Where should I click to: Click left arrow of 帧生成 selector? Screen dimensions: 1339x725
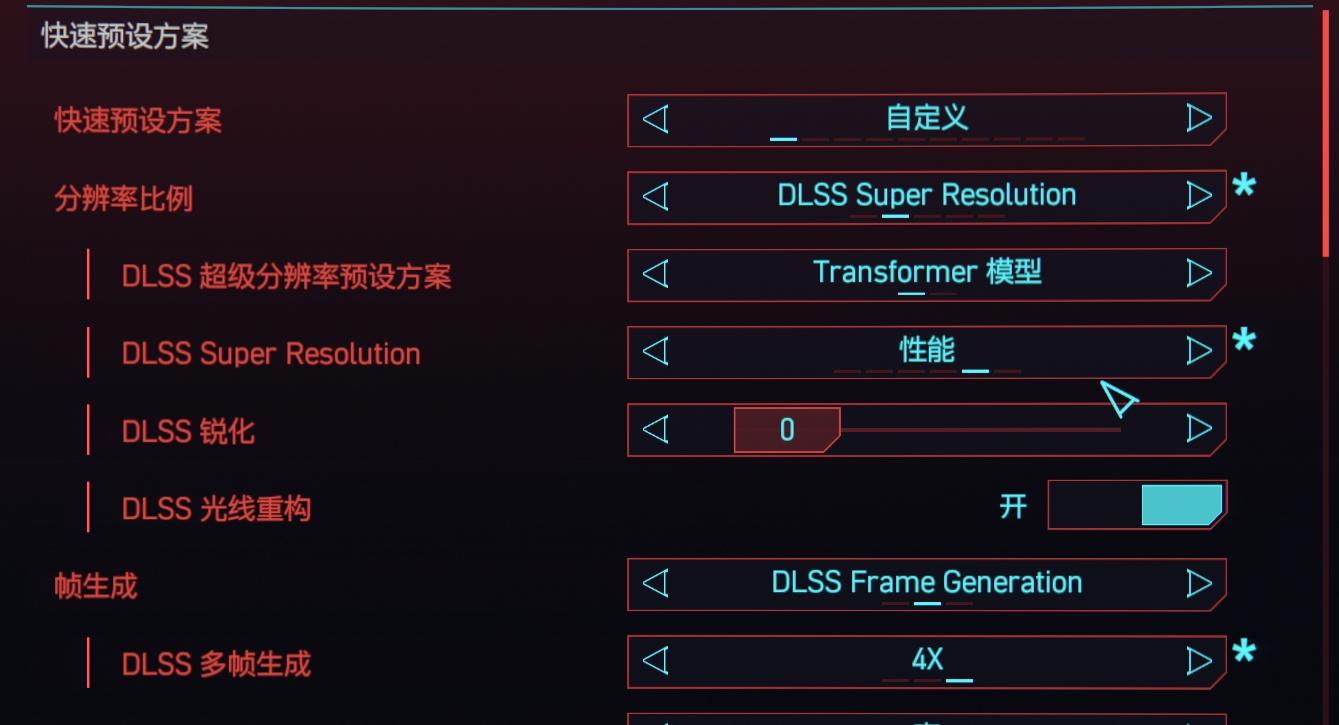coord(655,583)
